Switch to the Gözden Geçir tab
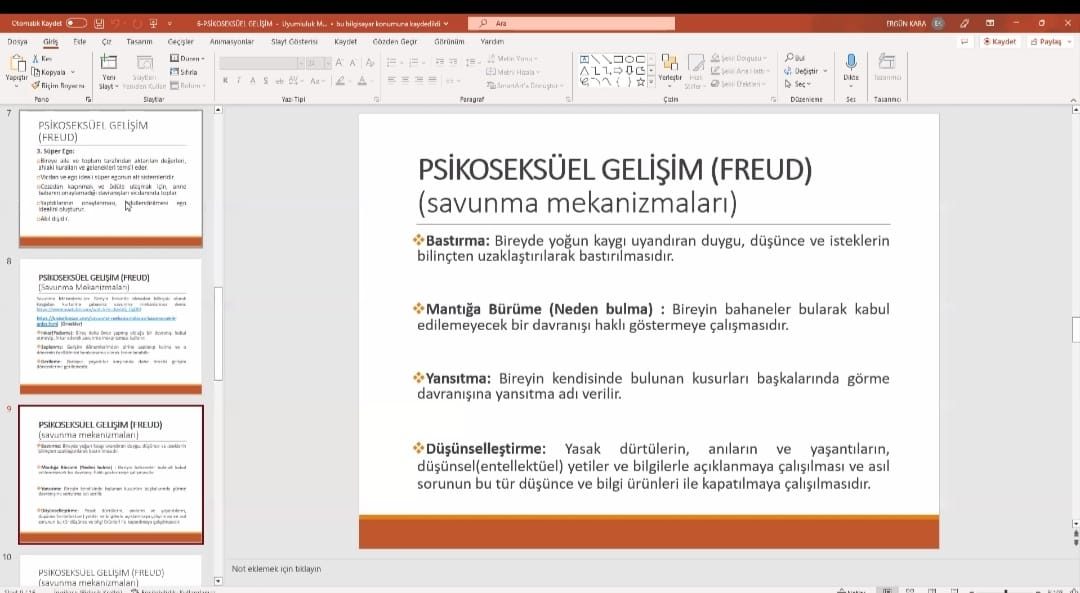 tap(395, 42)
